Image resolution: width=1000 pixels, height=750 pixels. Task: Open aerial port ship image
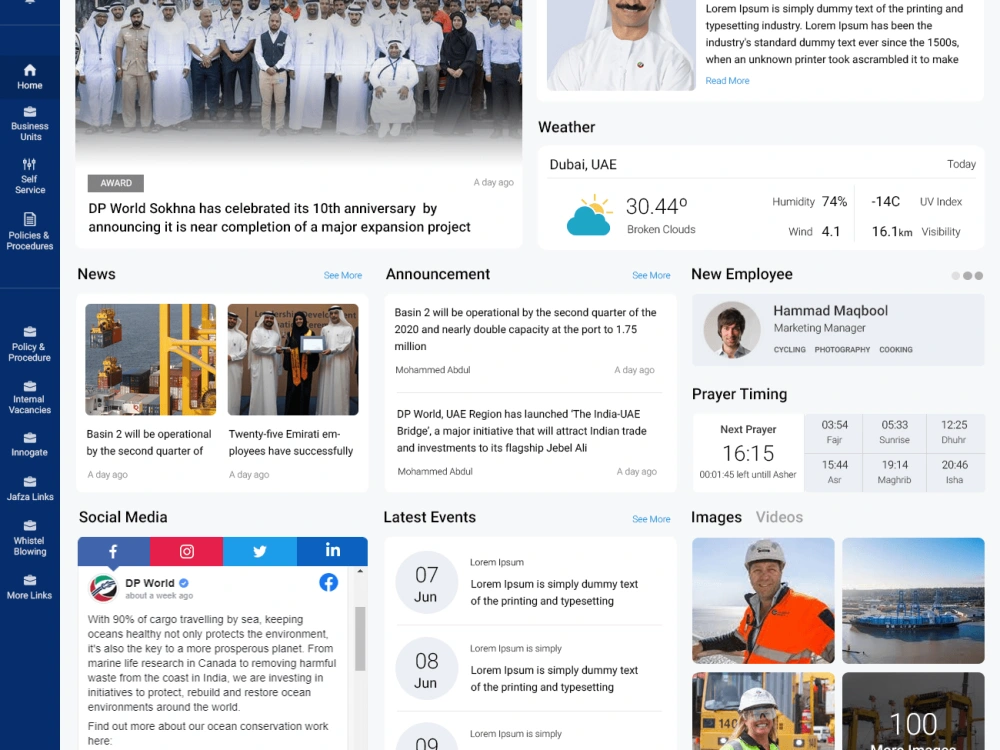tap(913, 601)
